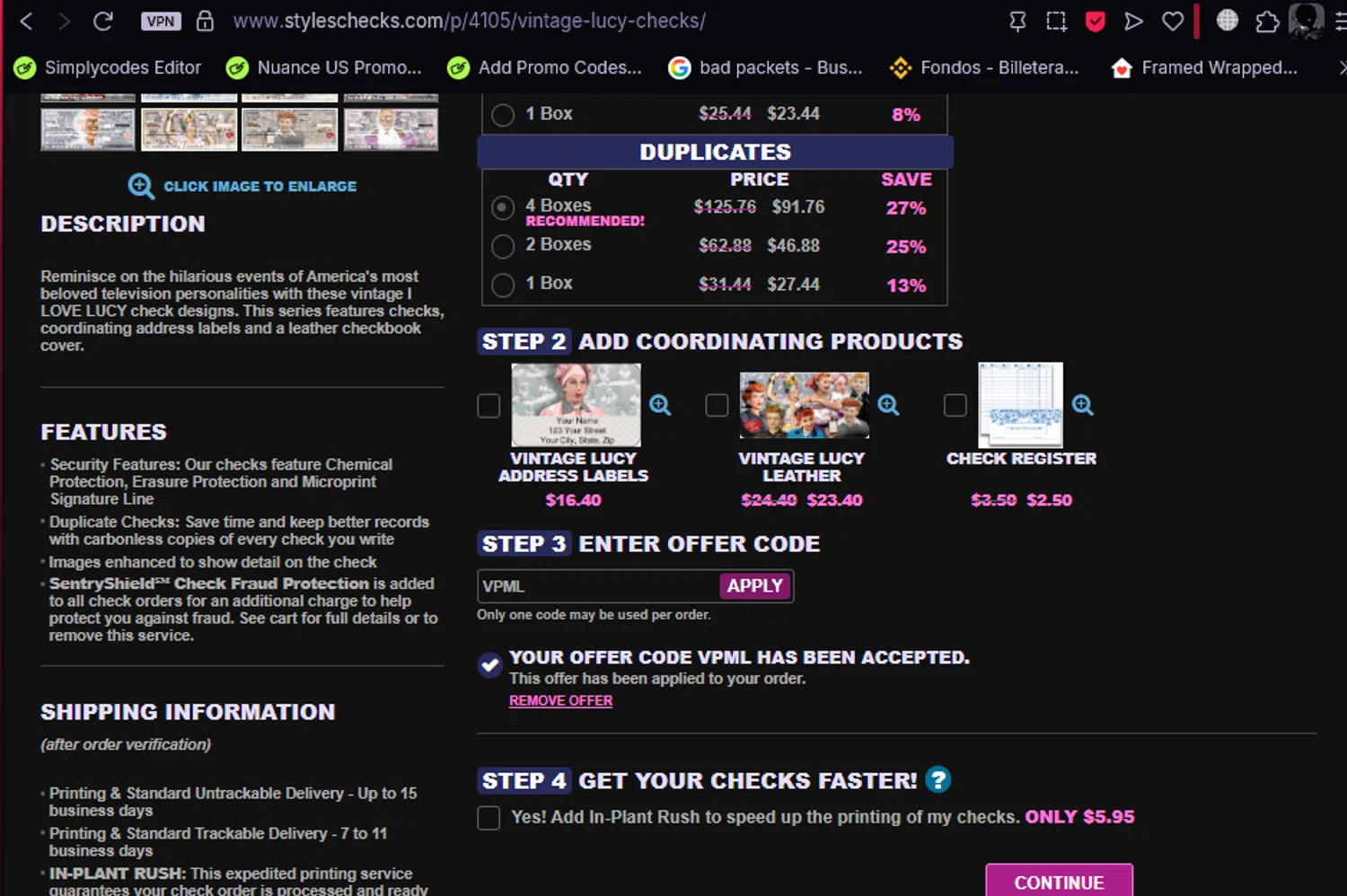Image resolution: width=1347 pixels, height=896 pixels.
Task: Check the Check Register box
Action: pyautogui.click(x=955, y=406)
